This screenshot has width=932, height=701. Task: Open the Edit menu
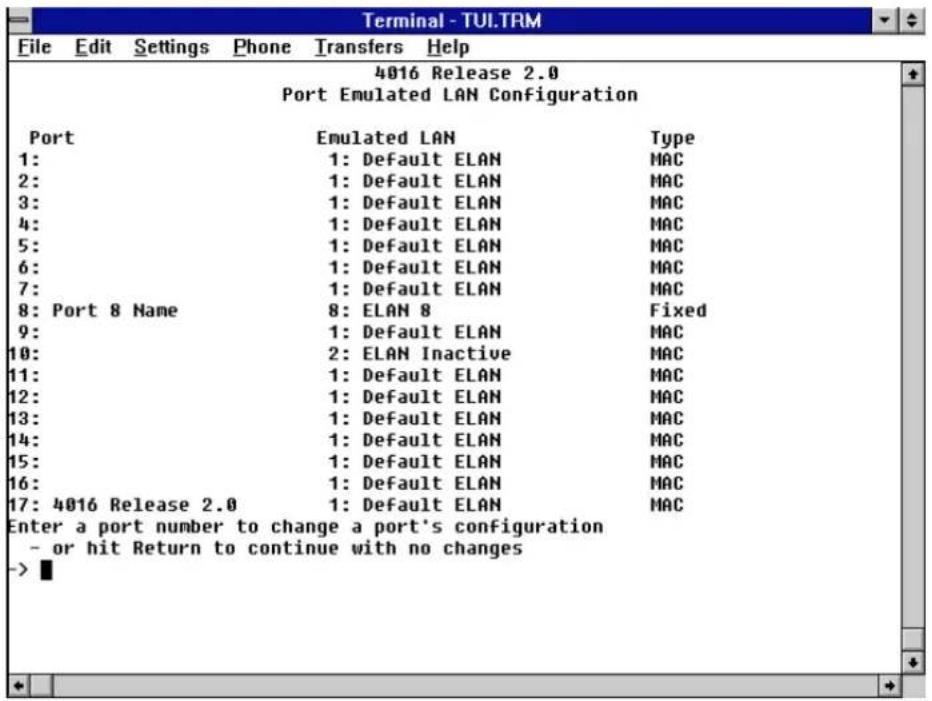pos(93,47)
